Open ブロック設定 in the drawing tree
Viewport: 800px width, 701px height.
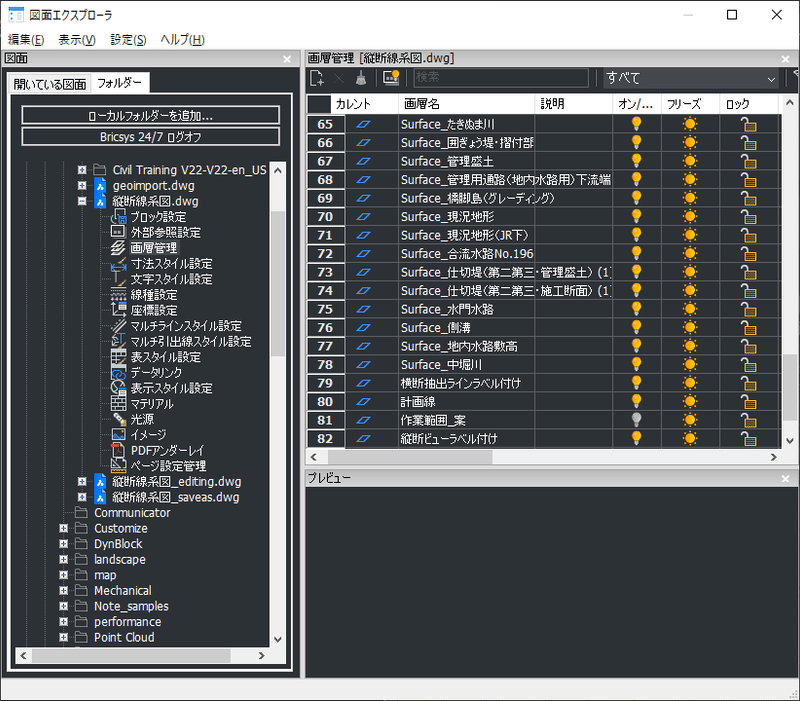click(158, 217)
